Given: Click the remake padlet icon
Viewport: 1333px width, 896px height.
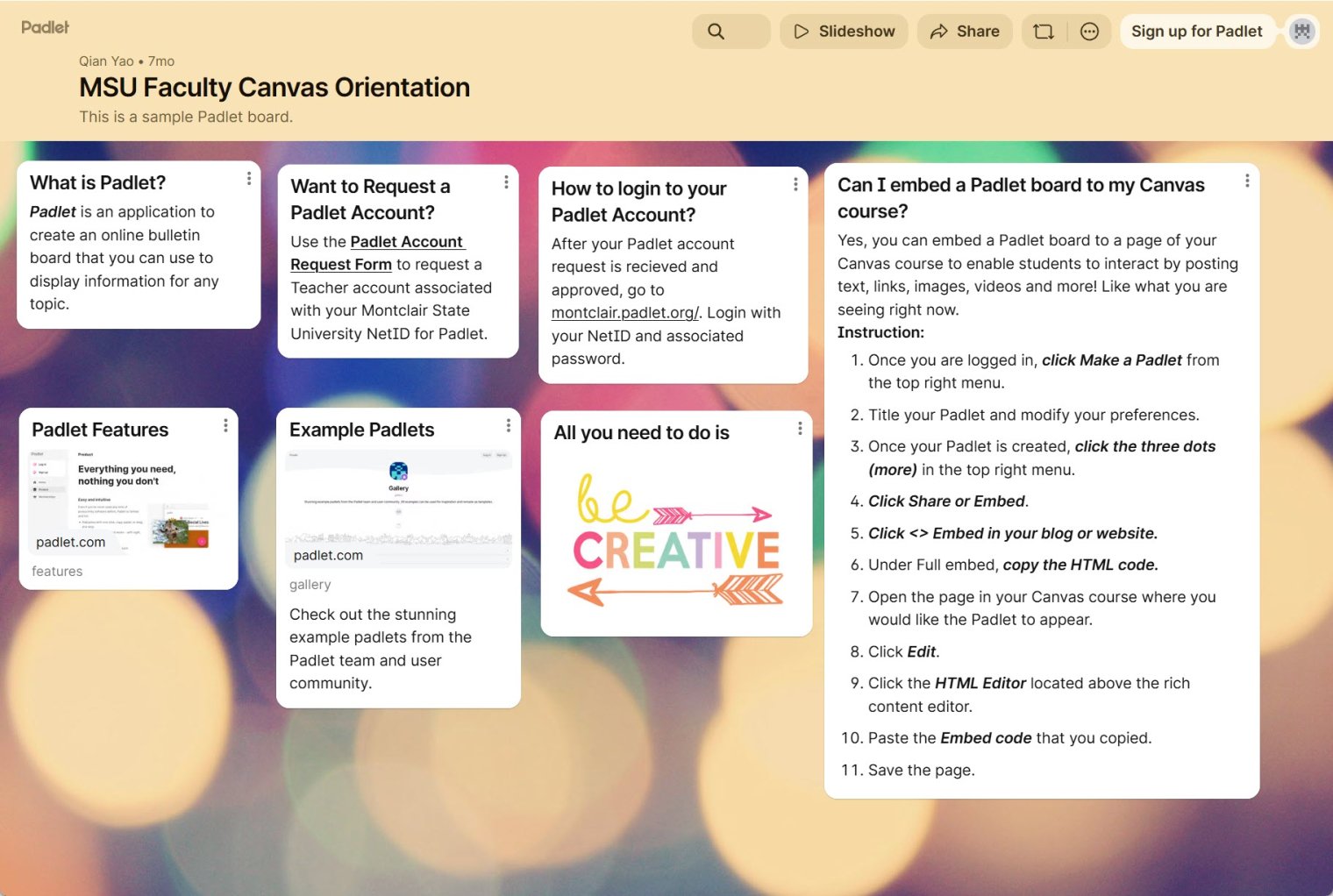Looking at the screenshot, I should [x=1044, y=32].
